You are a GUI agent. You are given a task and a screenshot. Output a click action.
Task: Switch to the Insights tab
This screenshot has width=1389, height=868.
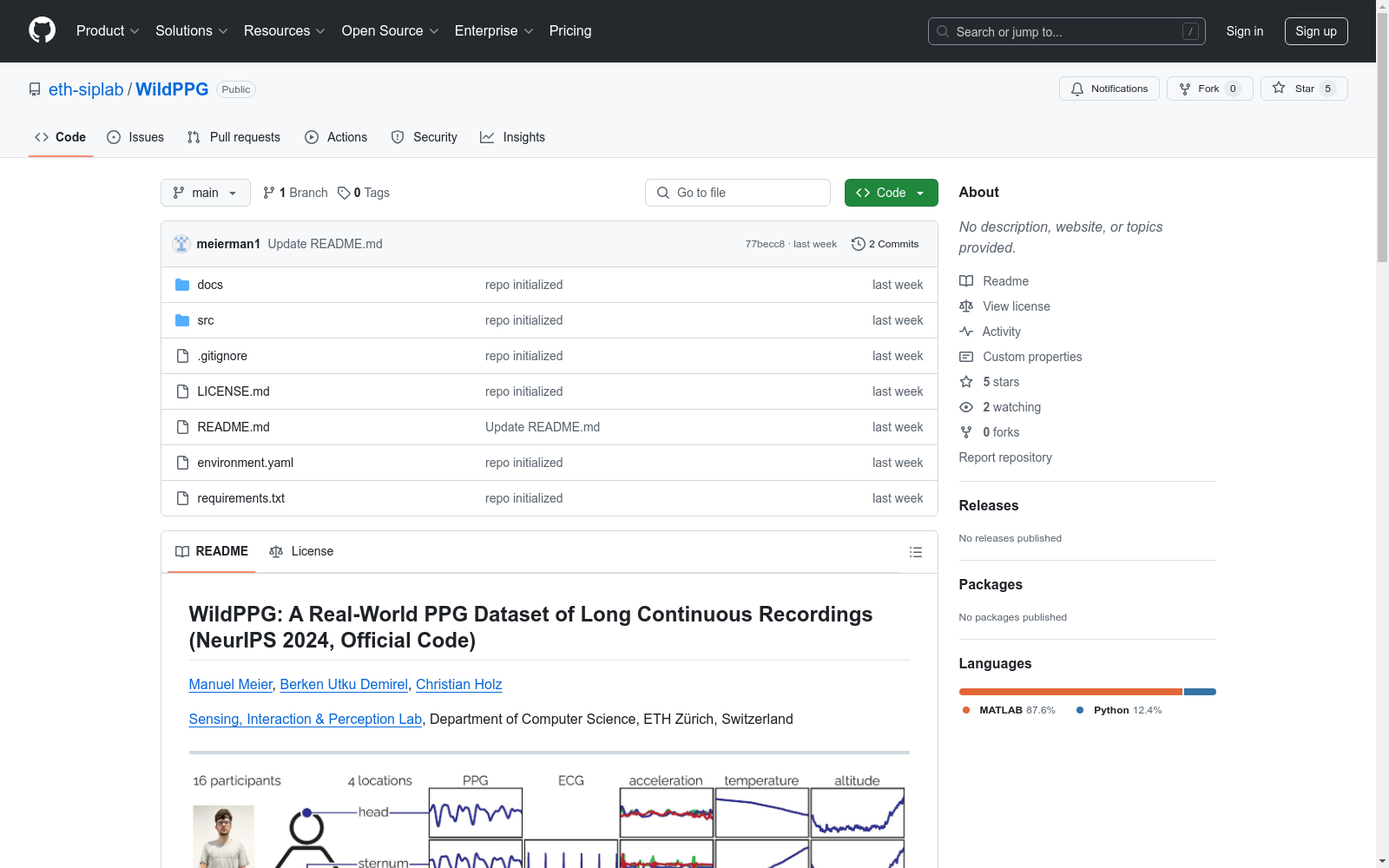click(512, 137)
